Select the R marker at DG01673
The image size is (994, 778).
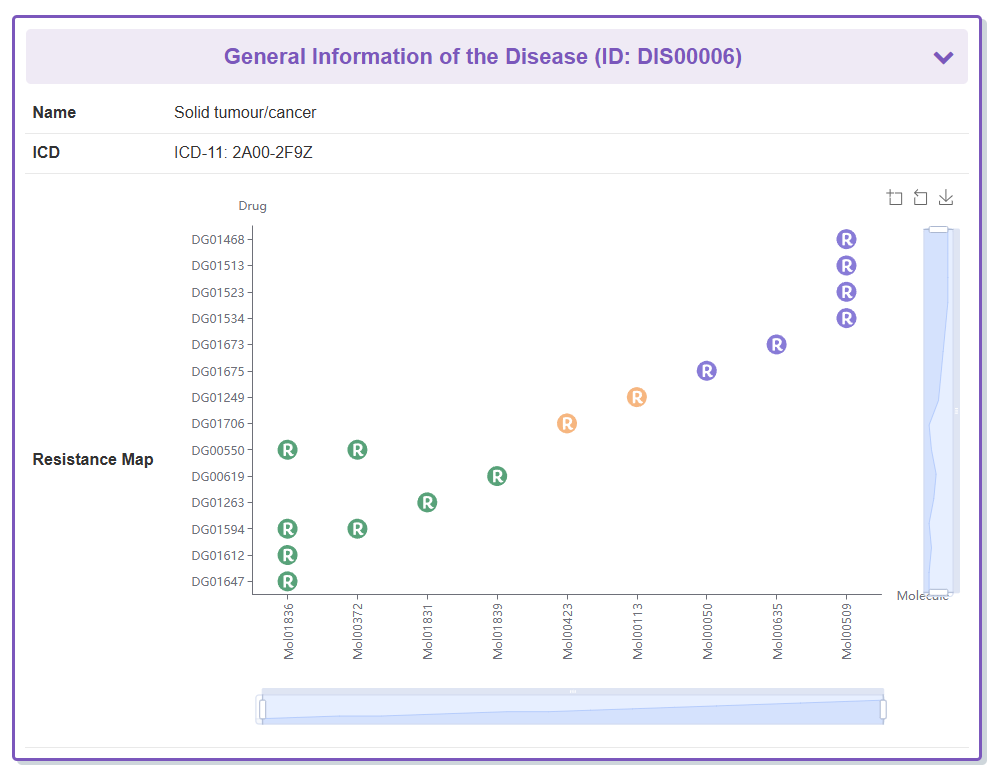point(776,345)
